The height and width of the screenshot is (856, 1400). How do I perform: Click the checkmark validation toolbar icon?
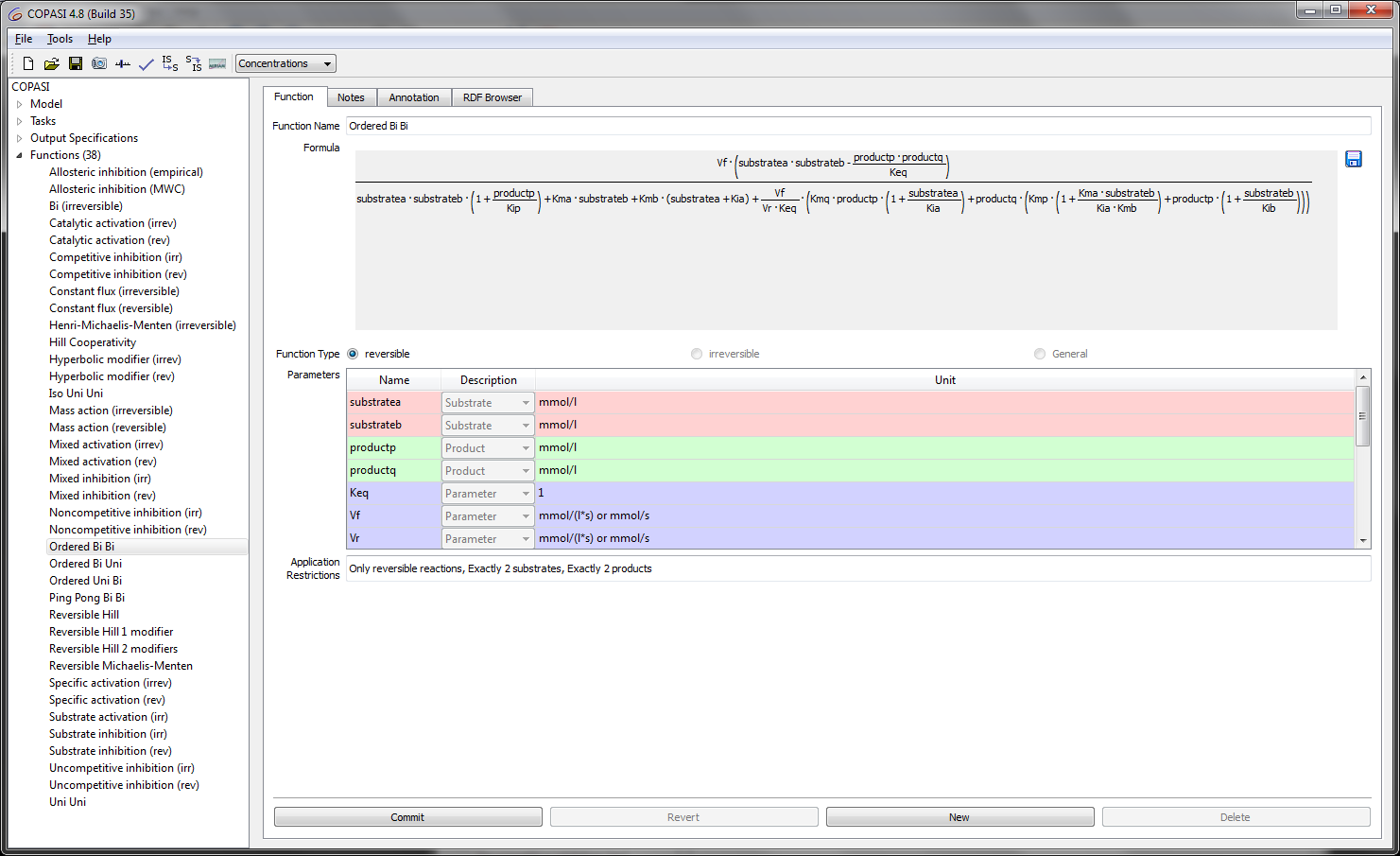click(146, 63)
